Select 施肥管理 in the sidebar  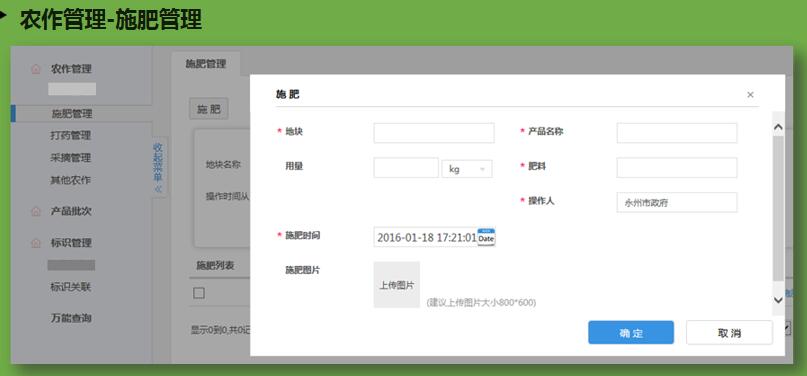point(72,114)
